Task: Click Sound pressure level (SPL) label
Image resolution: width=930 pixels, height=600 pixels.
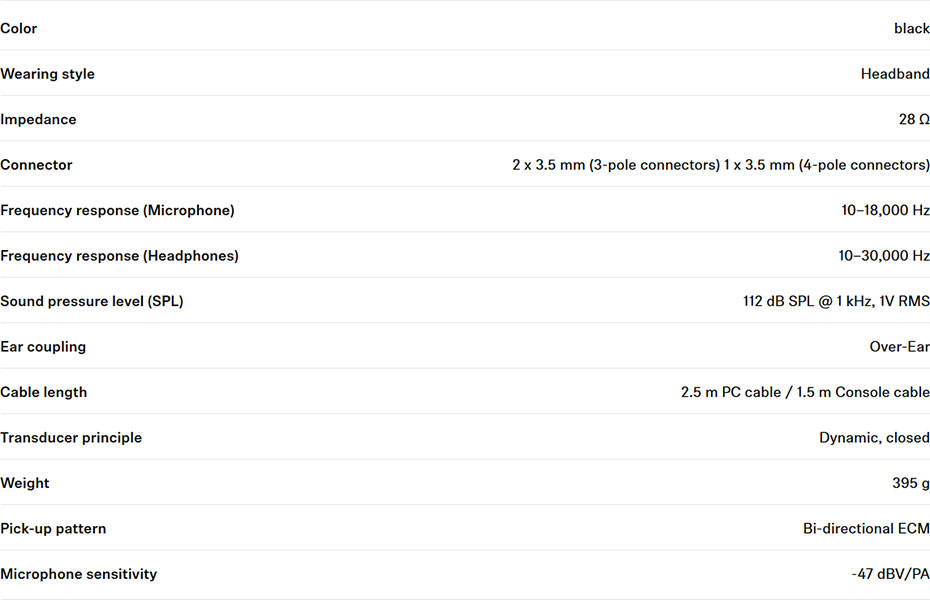Action: [92, 302]
